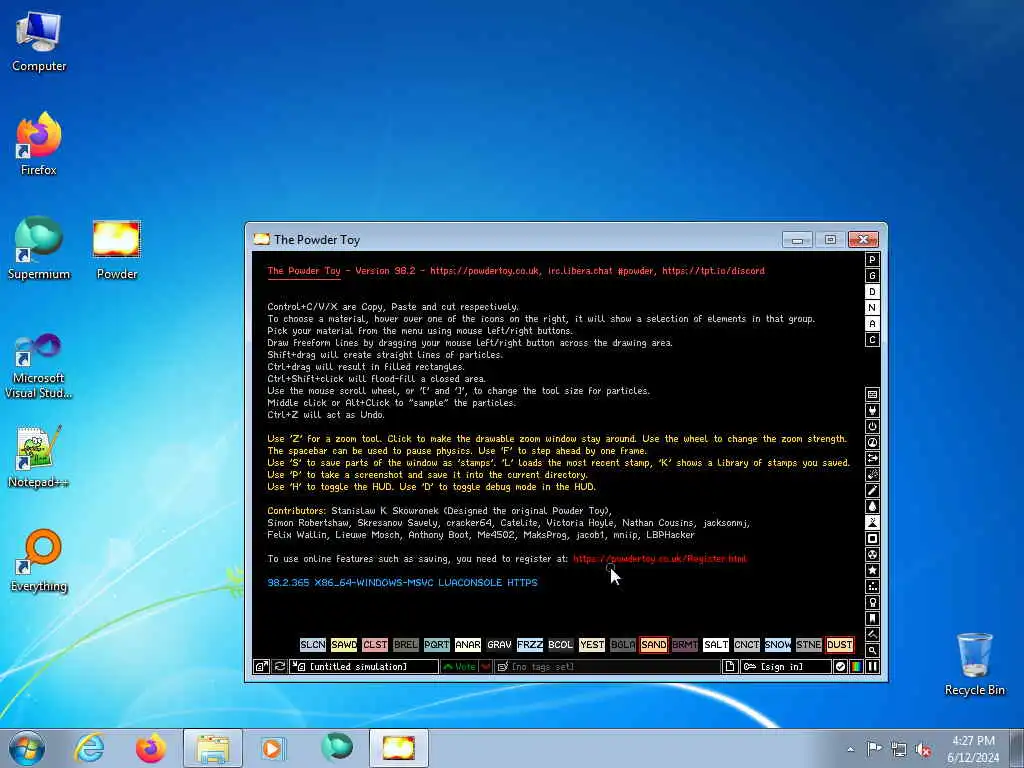The image size is (1024, 768).
Task: Open the Favorites bookmark menu
Action: point(872,618)
